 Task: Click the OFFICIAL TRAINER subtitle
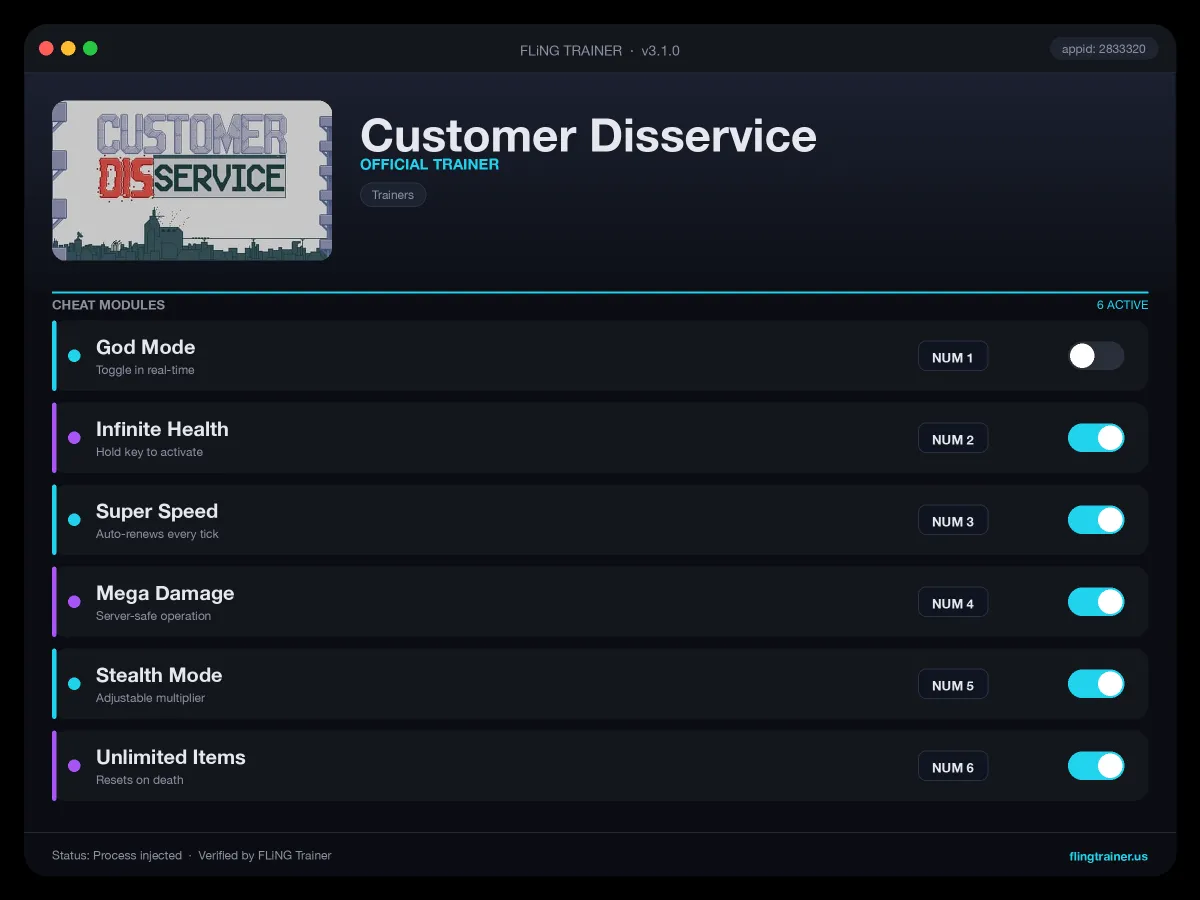pos(429,165)
